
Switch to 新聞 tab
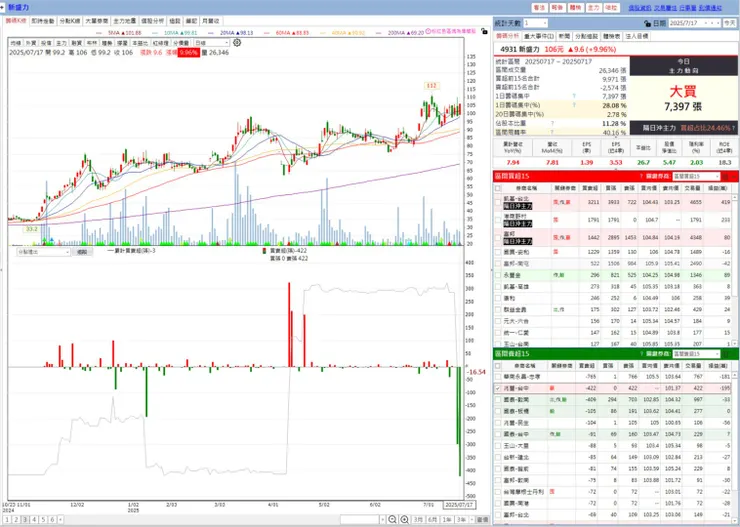[x=564, y=36]
